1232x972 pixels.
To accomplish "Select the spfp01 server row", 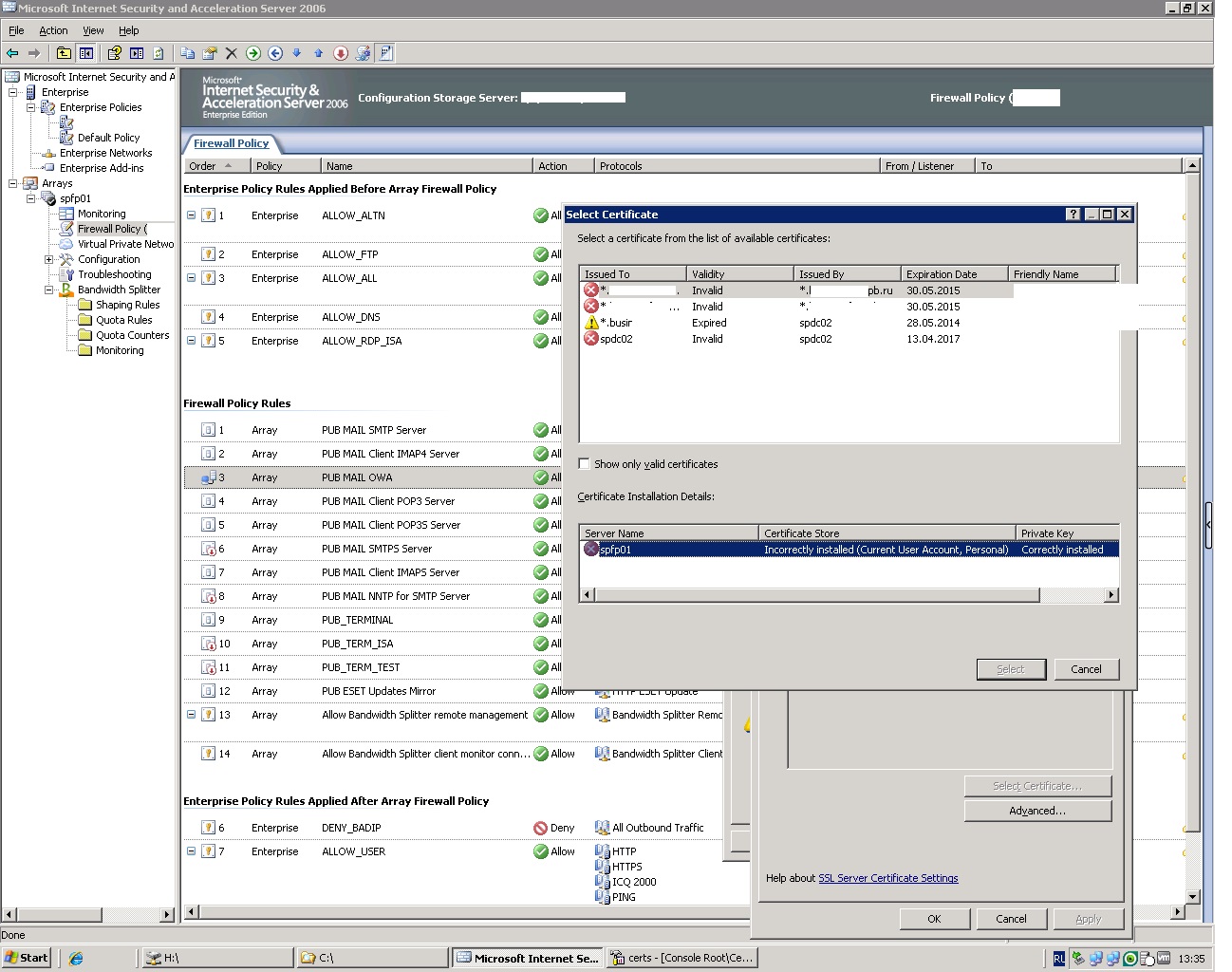I will pyautogui.click(x=849, y=550).
